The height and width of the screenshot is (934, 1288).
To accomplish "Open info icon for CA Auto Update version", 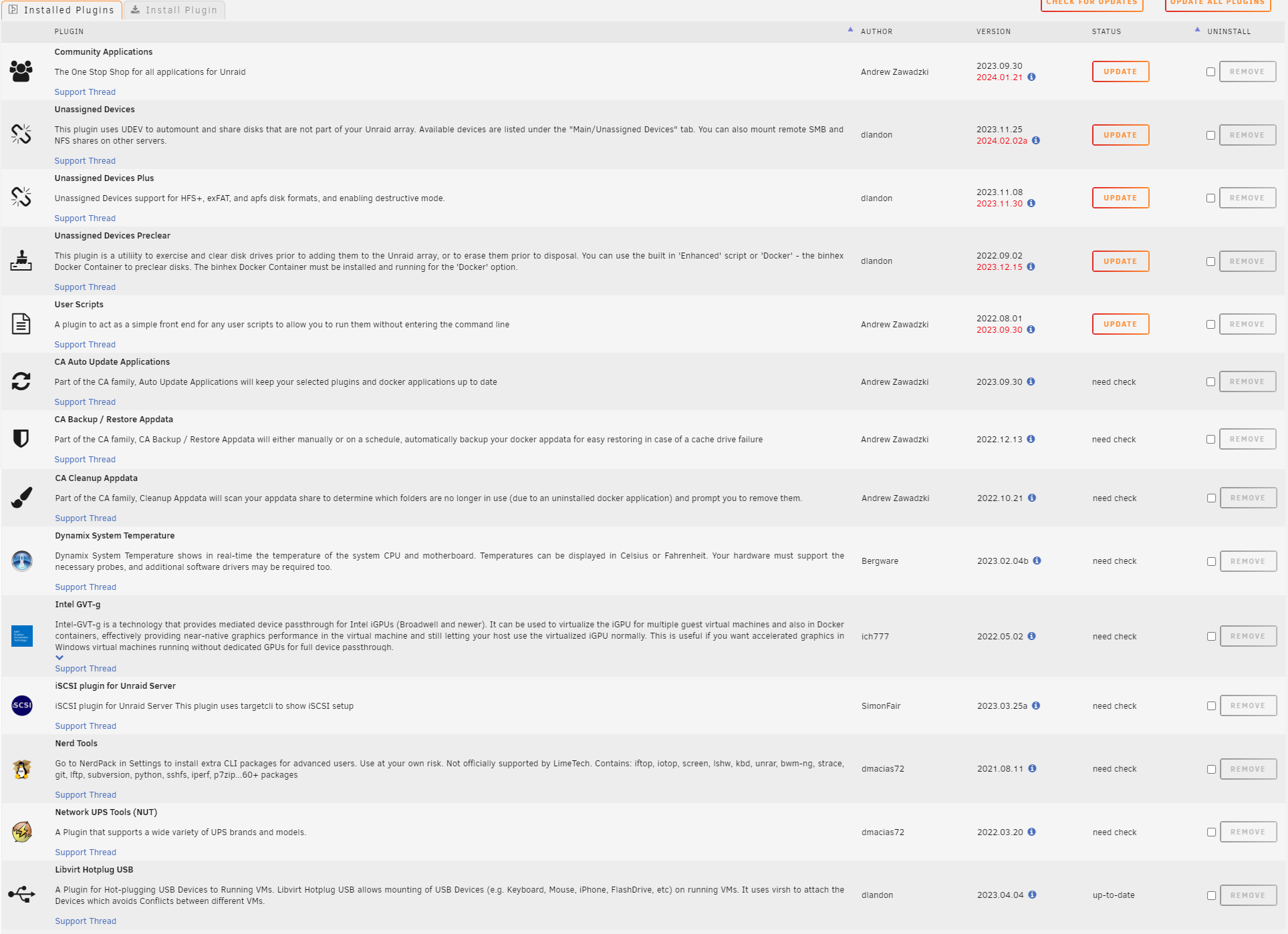I will [1031, 381].
